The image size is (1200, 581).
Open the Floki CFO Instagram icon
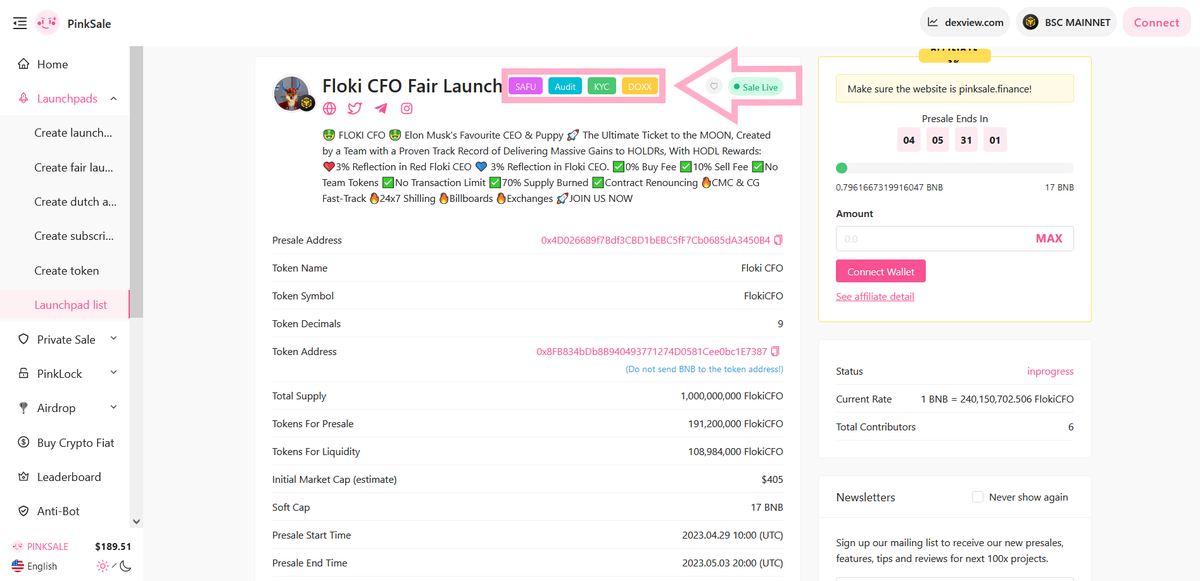pyautogui.click(x=407, y=108)
